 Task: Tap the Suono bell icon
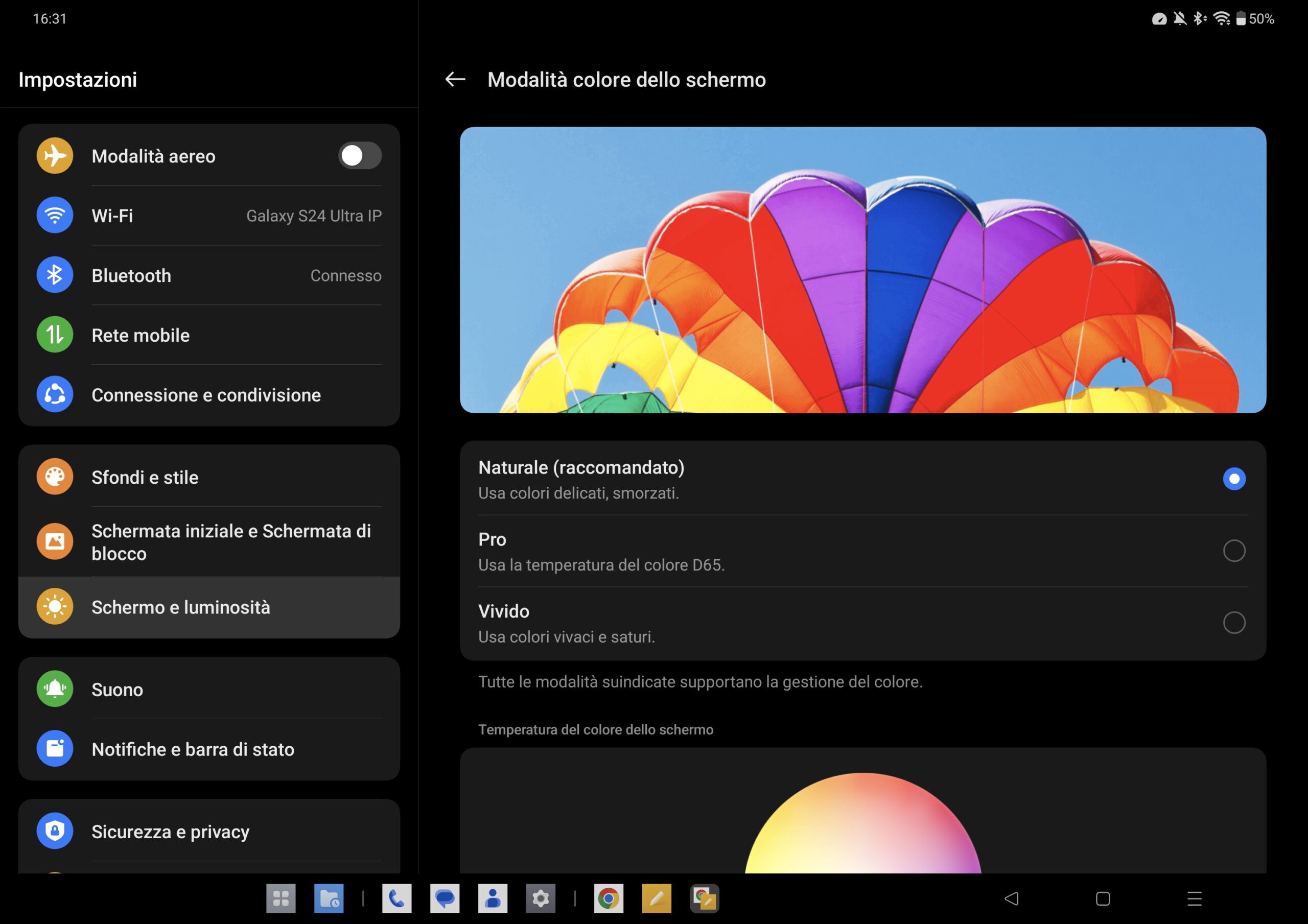pyautogui.click(x=55, y=690)
